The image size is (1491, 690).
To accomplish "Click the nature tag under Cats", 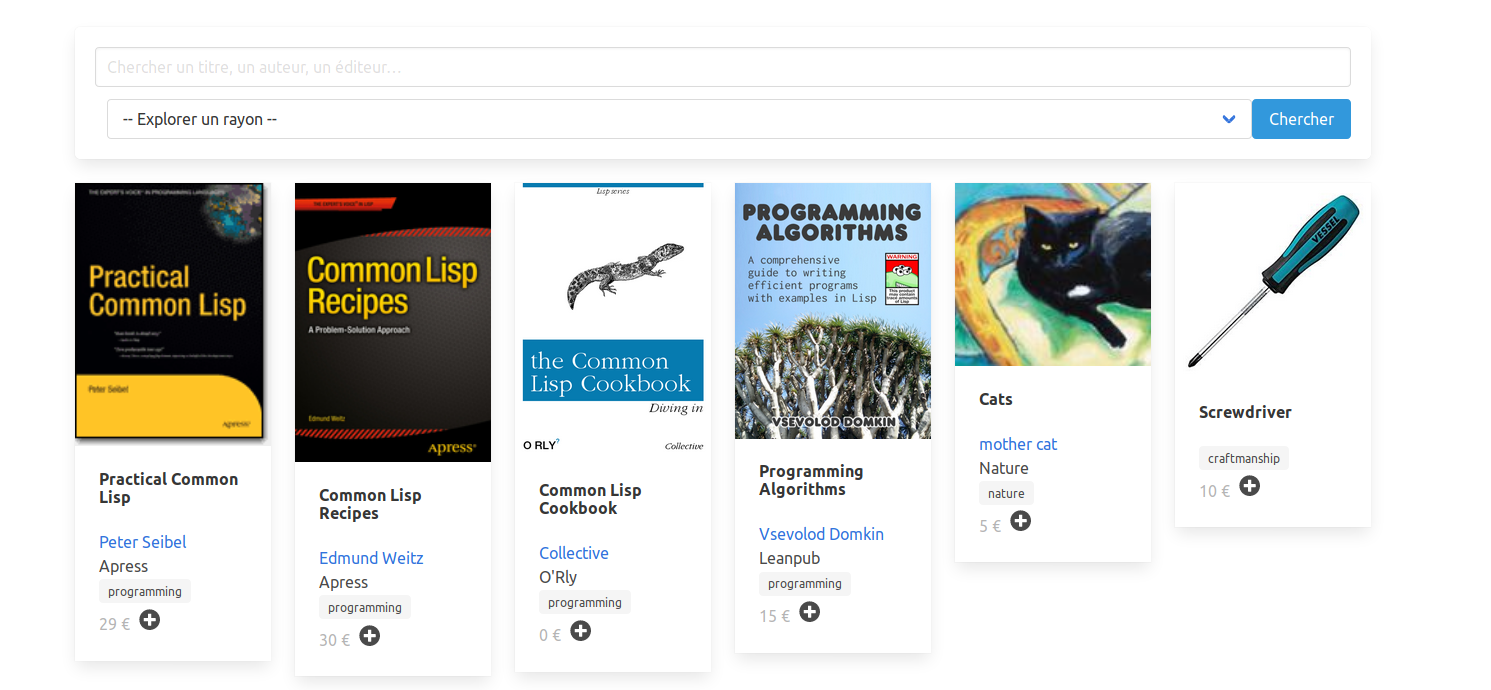I will (x=1006, y=494).
